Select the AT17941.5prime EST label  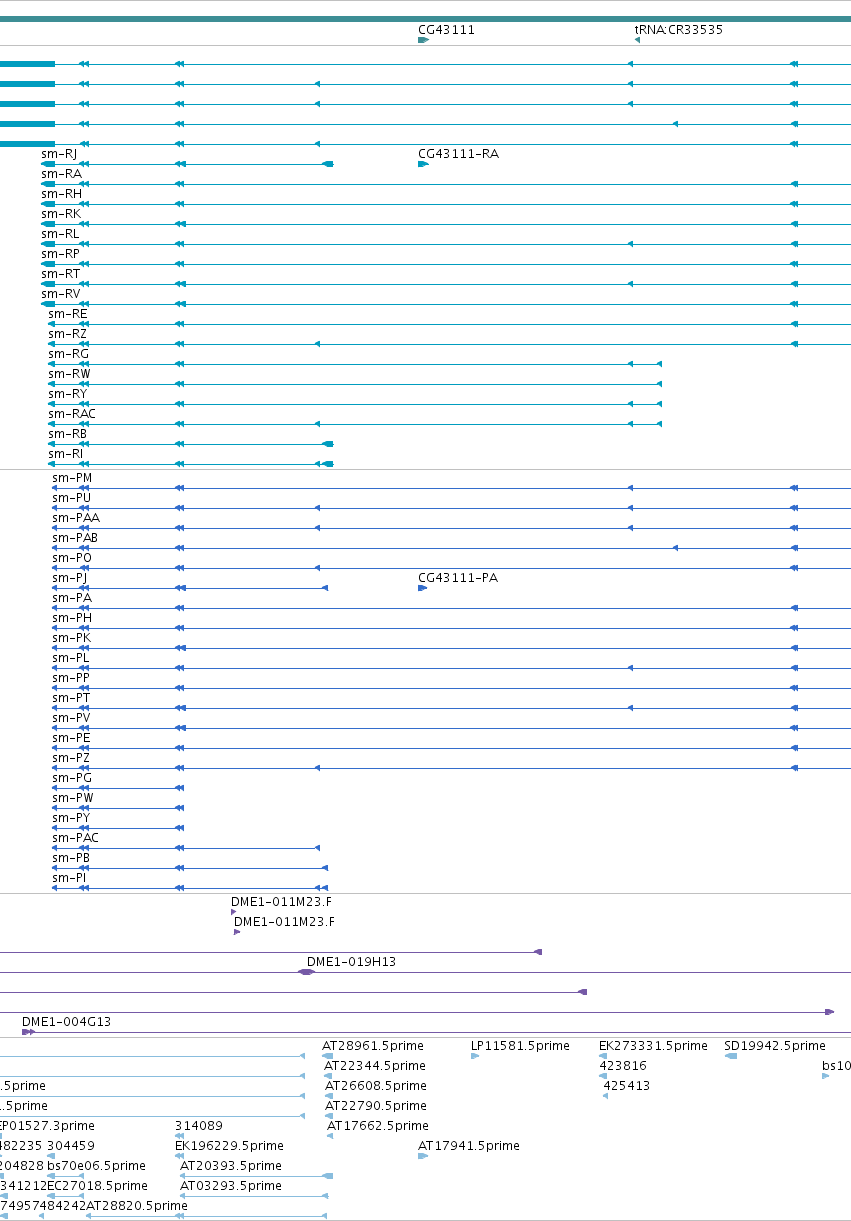tap(469, 1146)
